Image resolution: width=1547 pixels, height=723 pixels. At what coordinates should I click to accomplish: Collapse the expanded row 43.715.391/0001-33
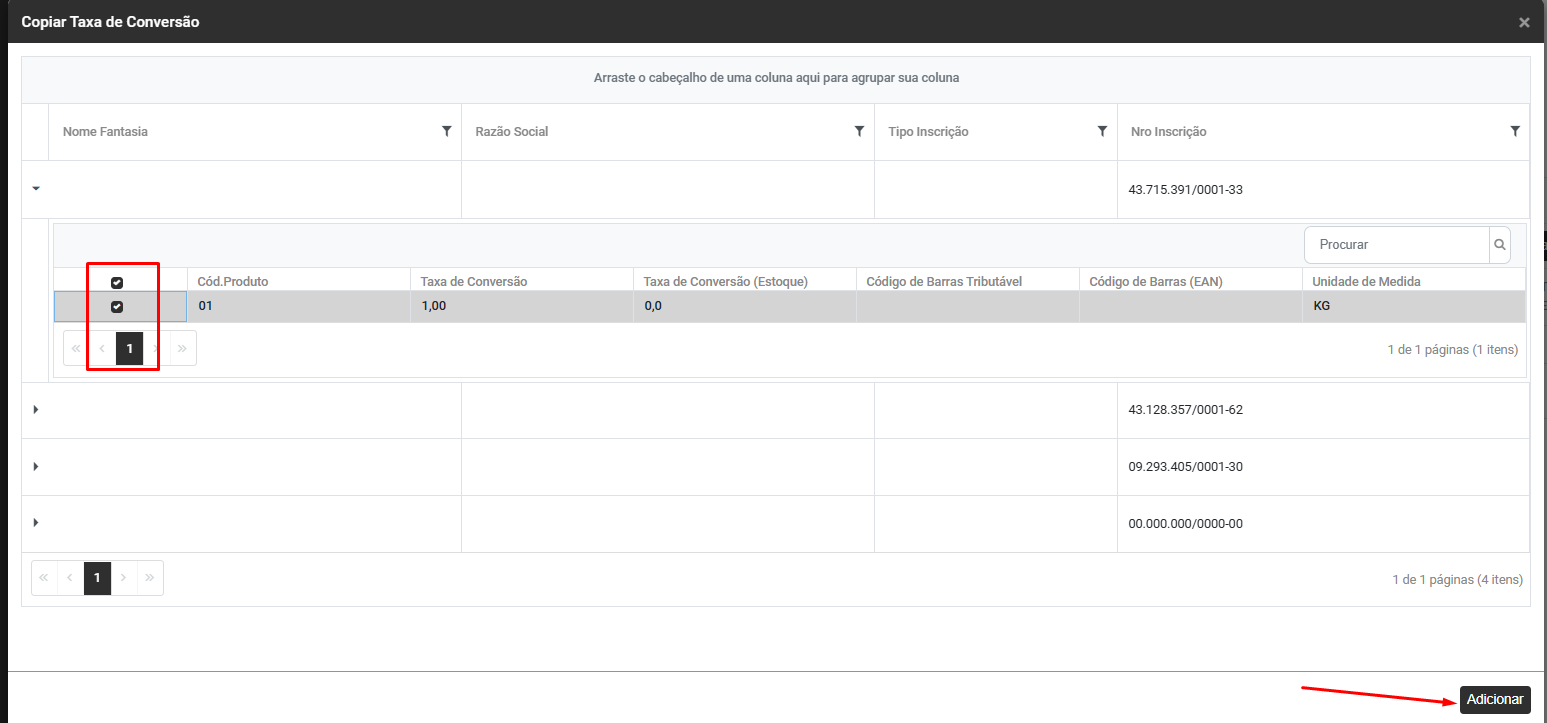click(36, 188)
